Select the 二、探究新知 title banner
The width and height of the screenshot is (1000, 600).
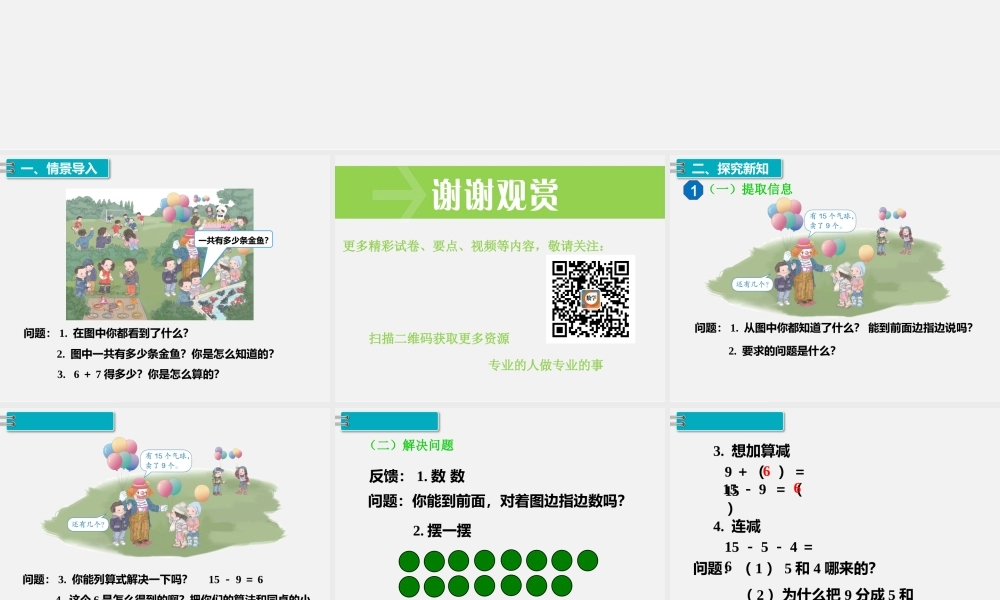(x=729, y=167)
